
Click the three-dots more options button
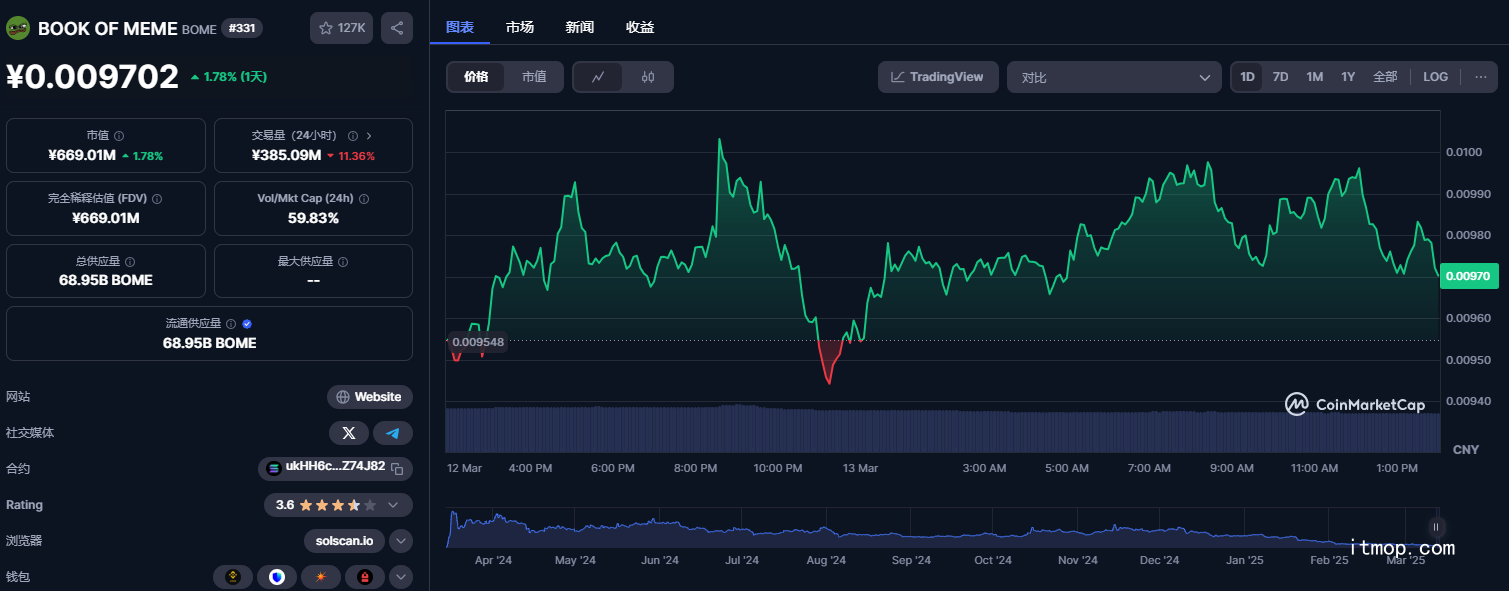tap(1481, 77)
